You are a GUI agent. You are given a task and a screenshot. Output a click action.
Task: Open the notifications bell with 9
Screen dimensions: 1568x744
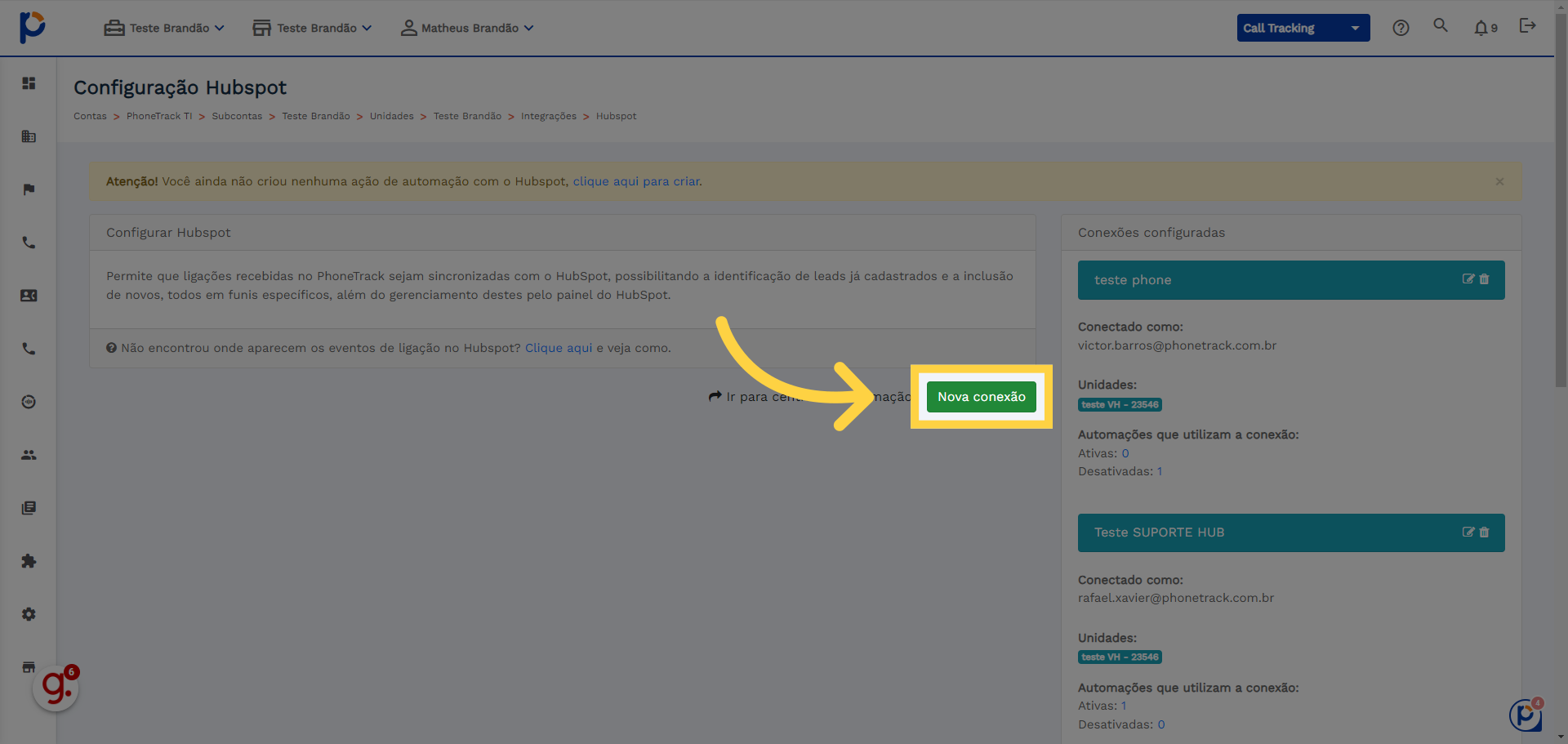1486,28
